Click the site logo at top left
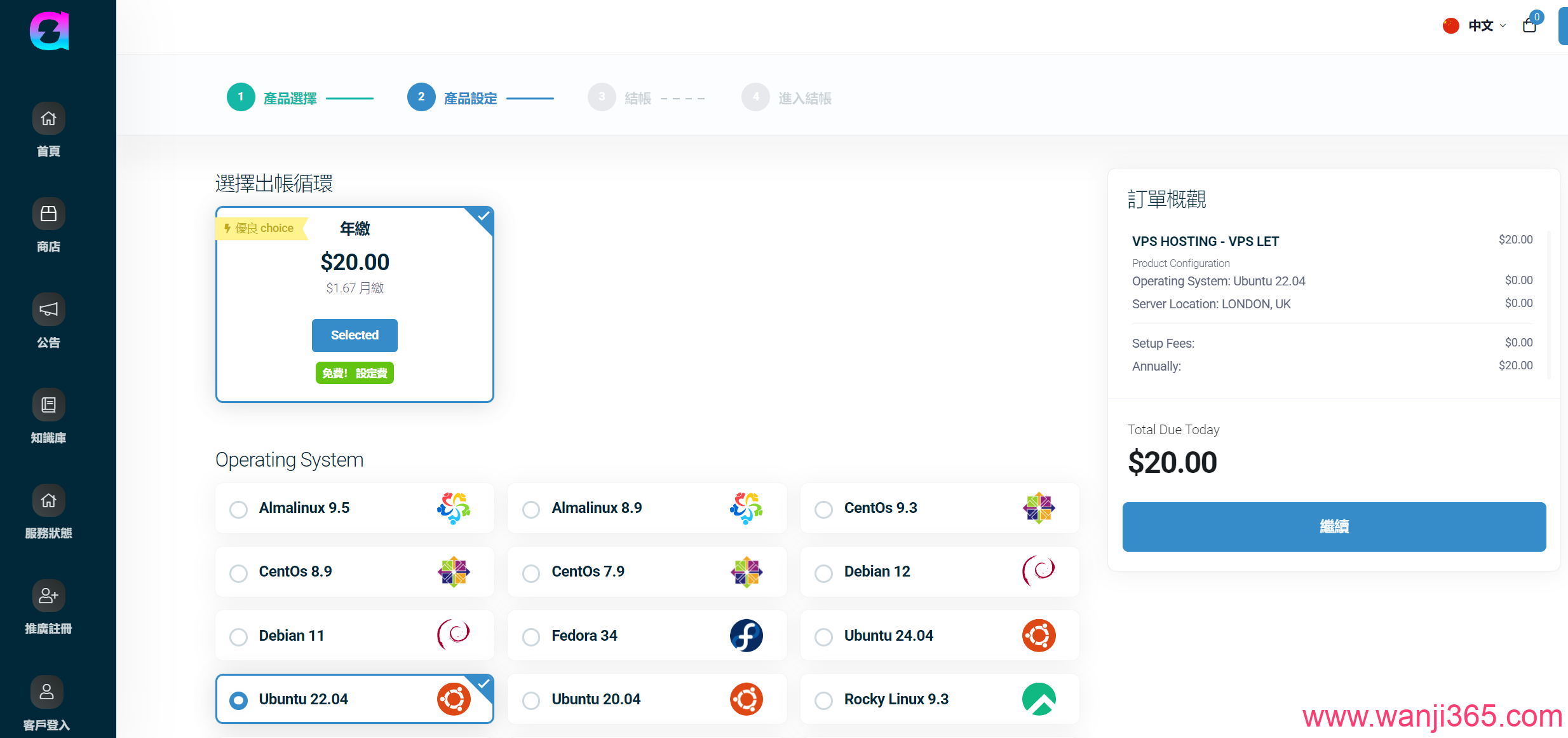The width and height of the screenshot is (1568, 738). pyautogui.click(x=50, y=31)
